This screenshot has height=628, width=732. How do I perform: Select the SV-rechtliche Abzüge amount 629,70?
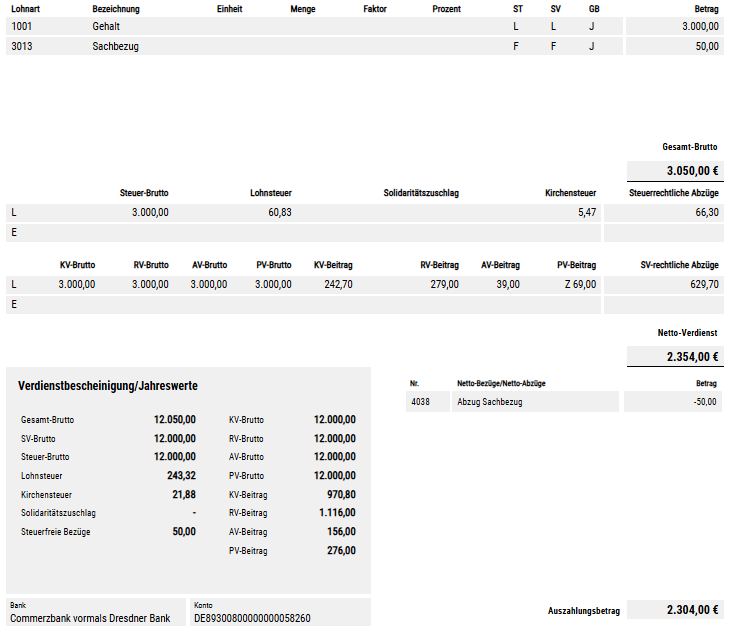[x=702, y=284]
